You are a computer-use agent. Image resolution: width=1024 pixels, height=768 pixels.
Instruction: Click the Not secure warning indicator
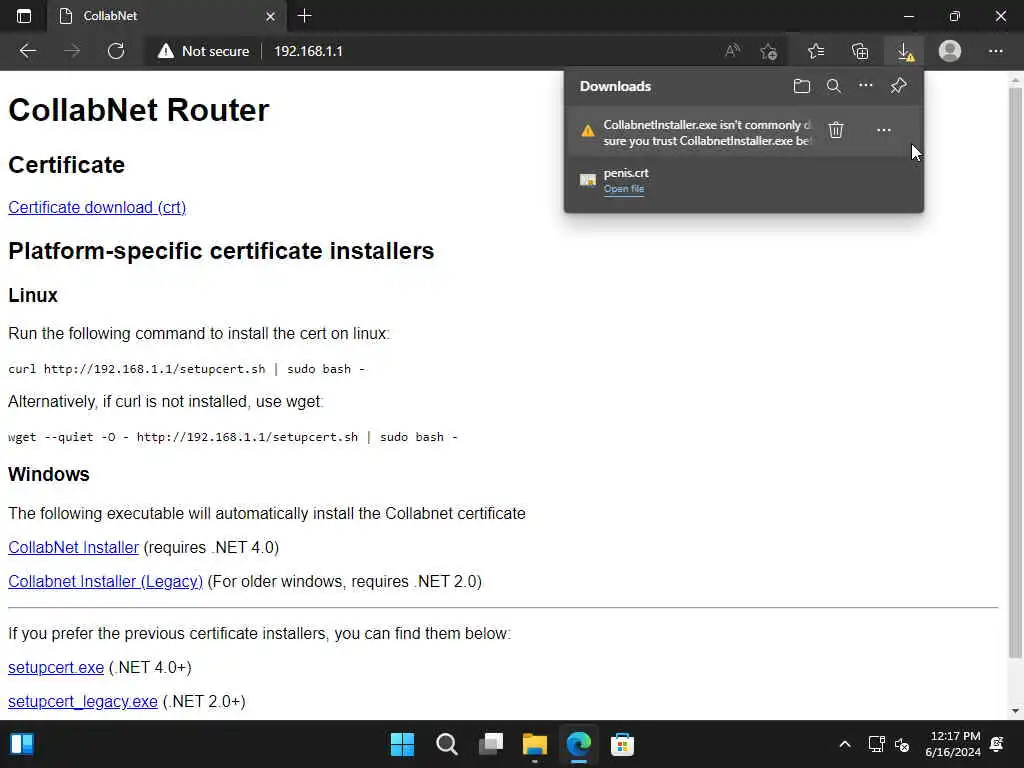204,51
